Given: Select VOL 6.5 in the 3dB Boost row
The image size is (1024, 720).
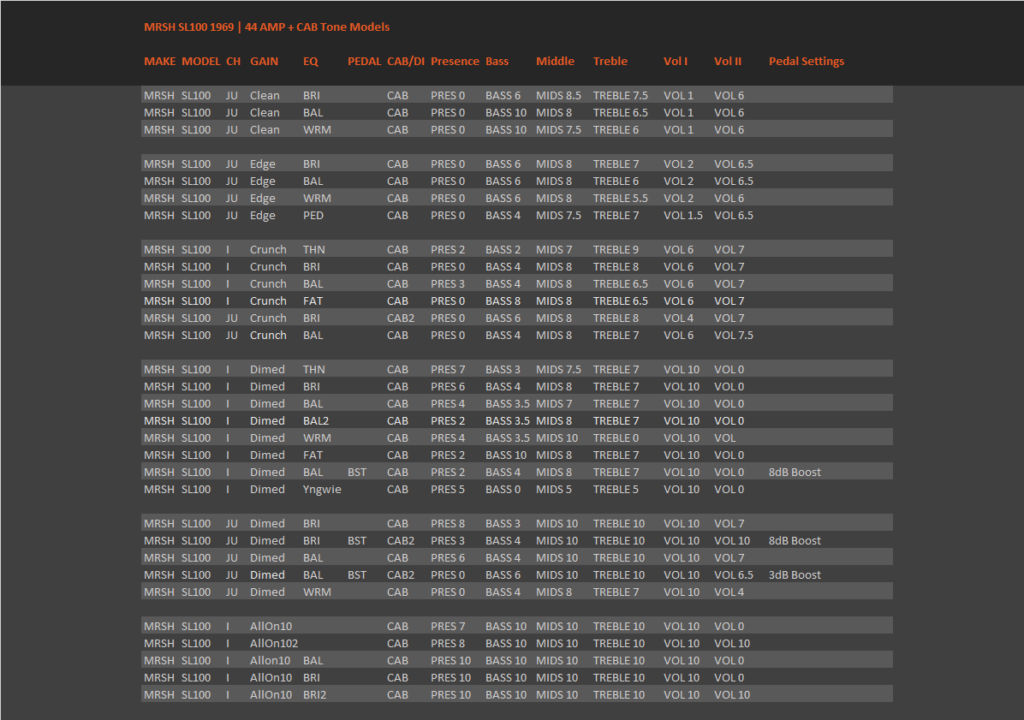Looking at the screenshot, I should coord(733,575).
